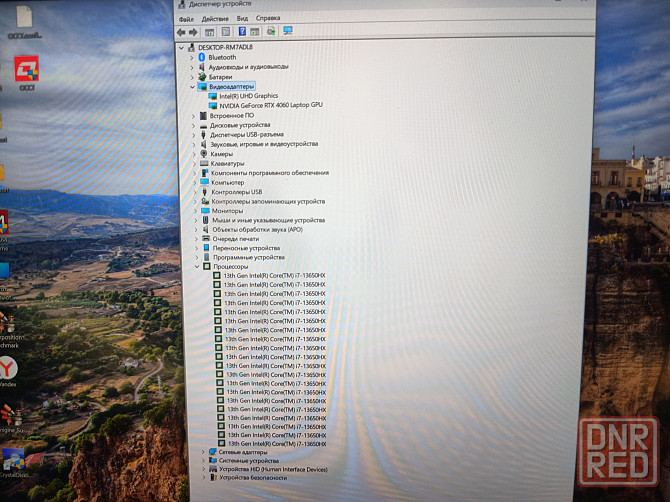Click the scan for hardware changes icon
Viewport: 670px width, 502px height.
(x=287, y=31)
